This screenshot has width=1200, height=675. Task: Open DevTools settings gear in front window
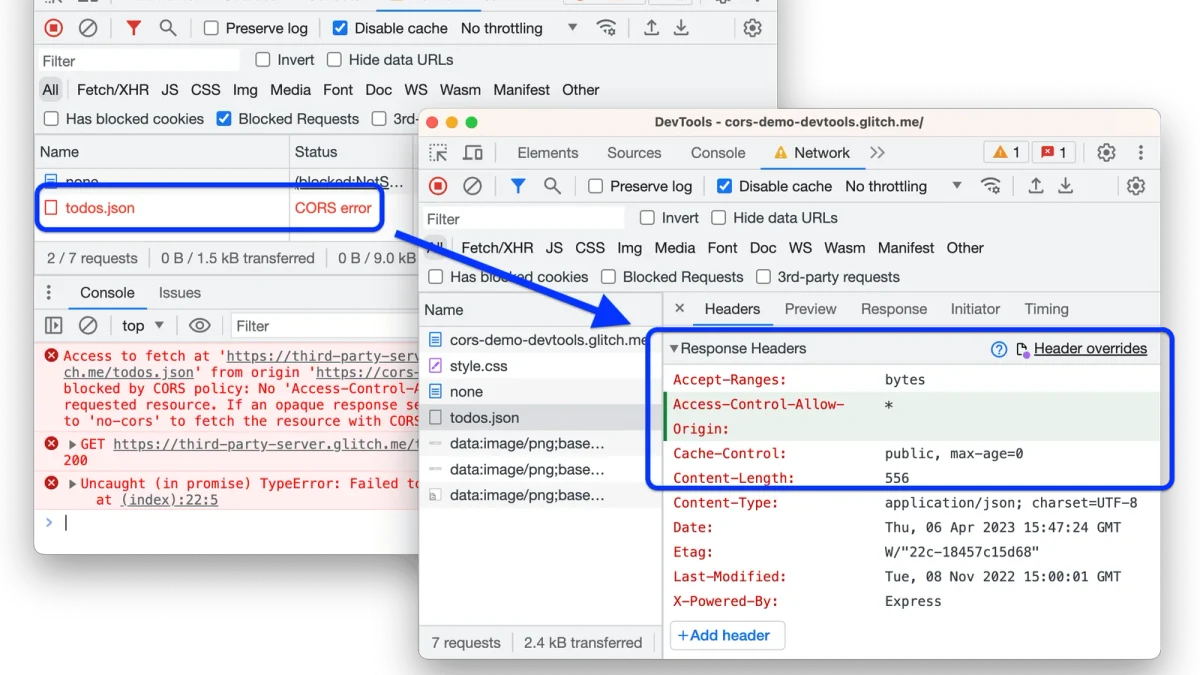(x=1106, y=153)
